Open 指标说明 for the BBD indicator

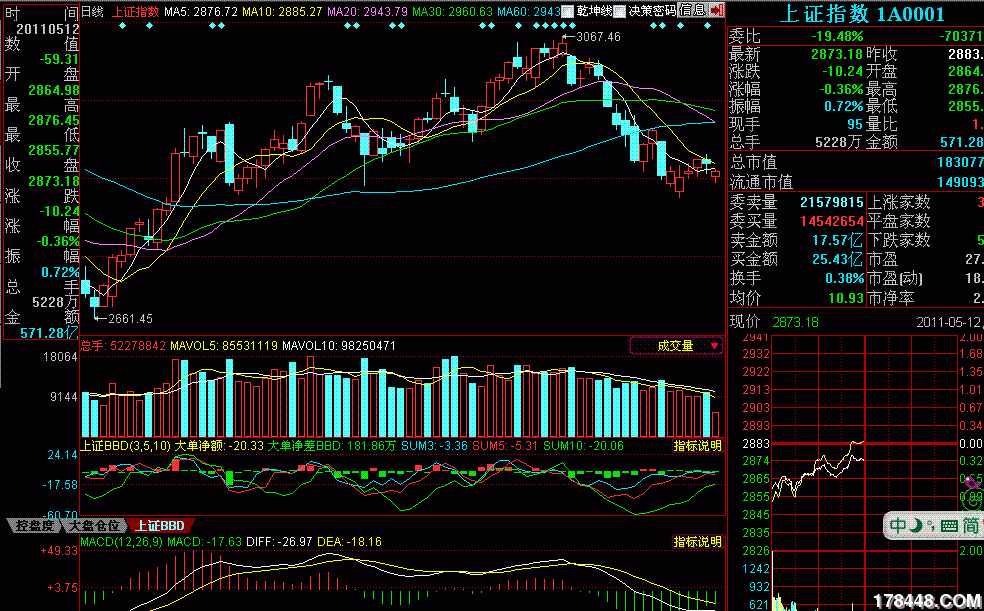pos(696,445)
